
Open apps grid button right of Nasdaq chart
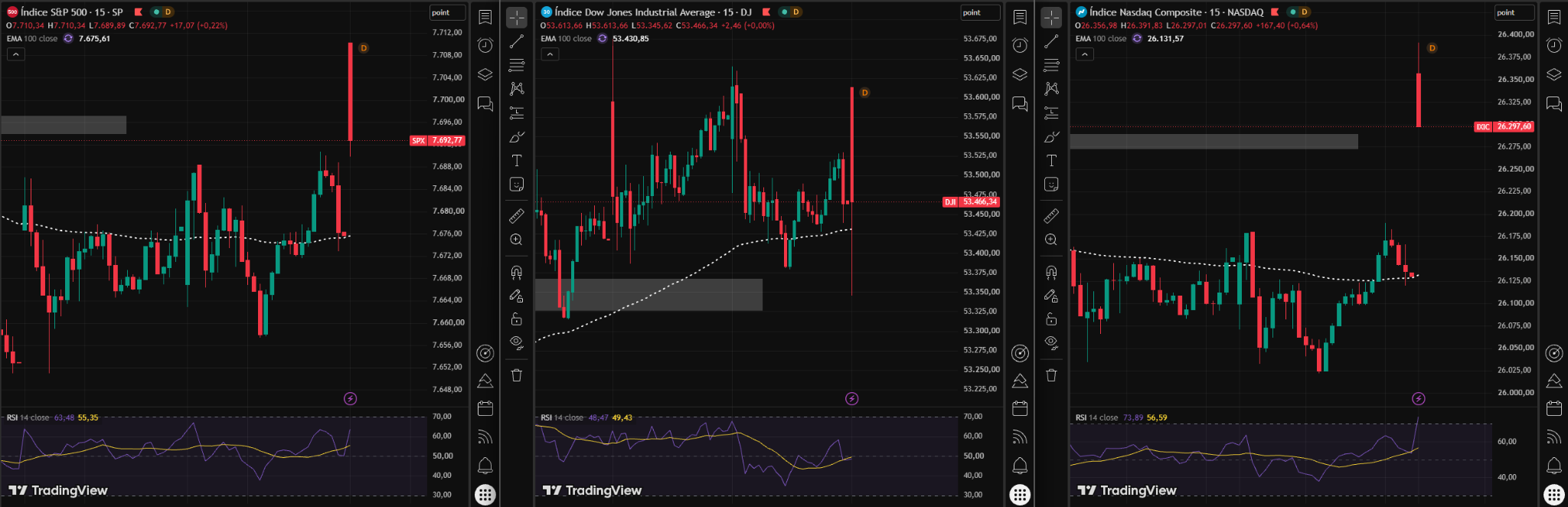tap(1554, 495)
